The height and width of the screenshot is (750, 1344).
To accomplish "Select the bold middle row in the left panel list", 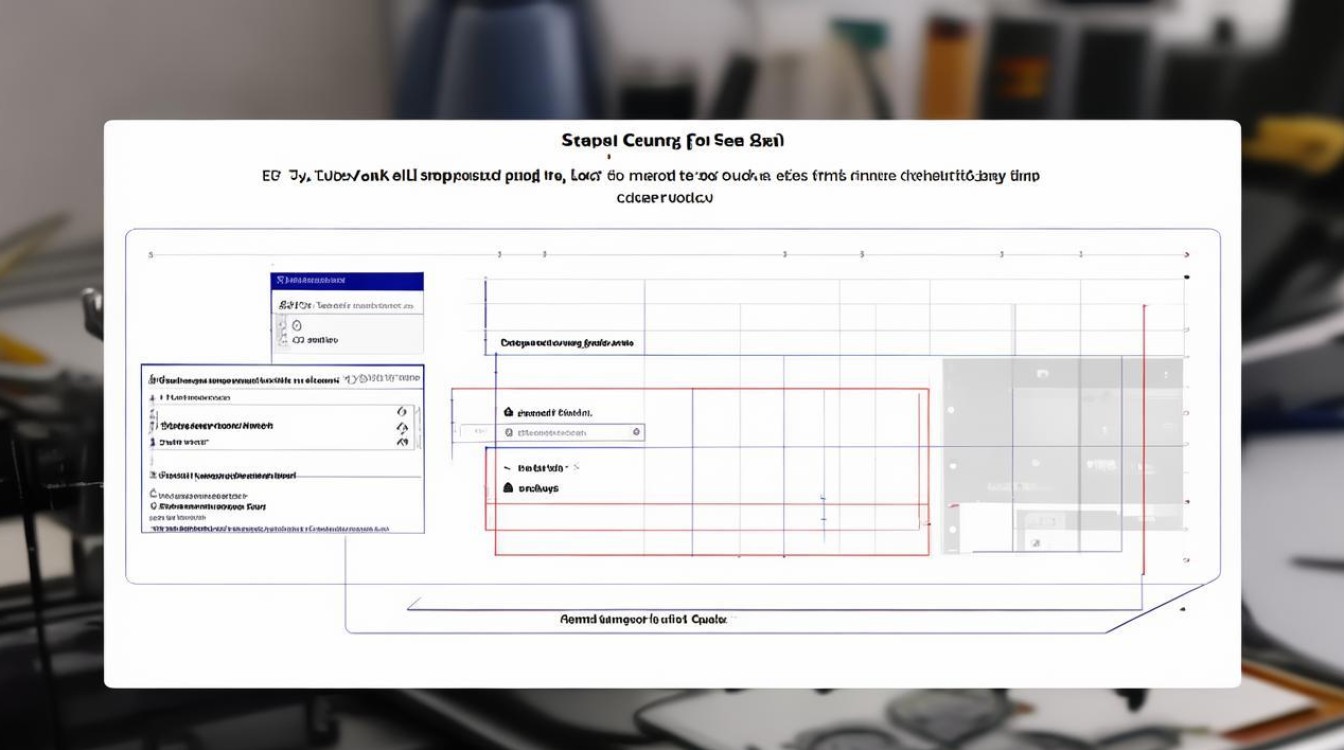I will (217, 425).
